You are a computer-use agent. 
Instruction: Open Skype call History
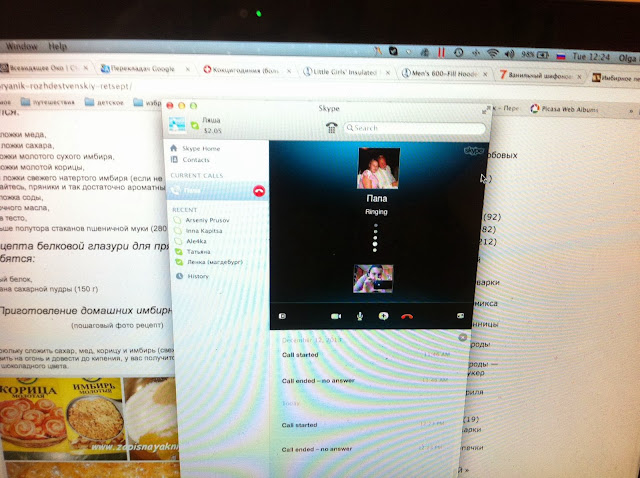click(x=198, y=276)
